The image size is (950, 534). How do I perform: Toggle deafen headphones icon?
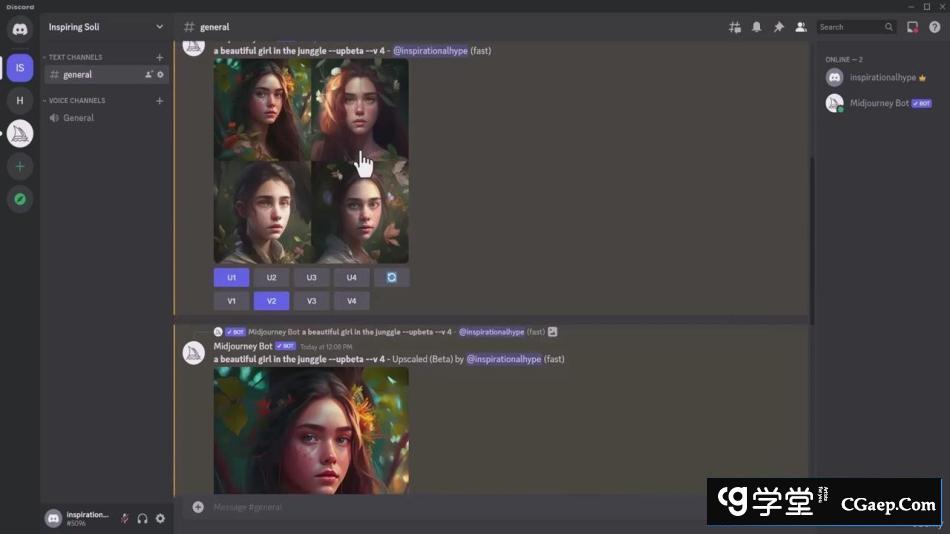tap(143, 518)
